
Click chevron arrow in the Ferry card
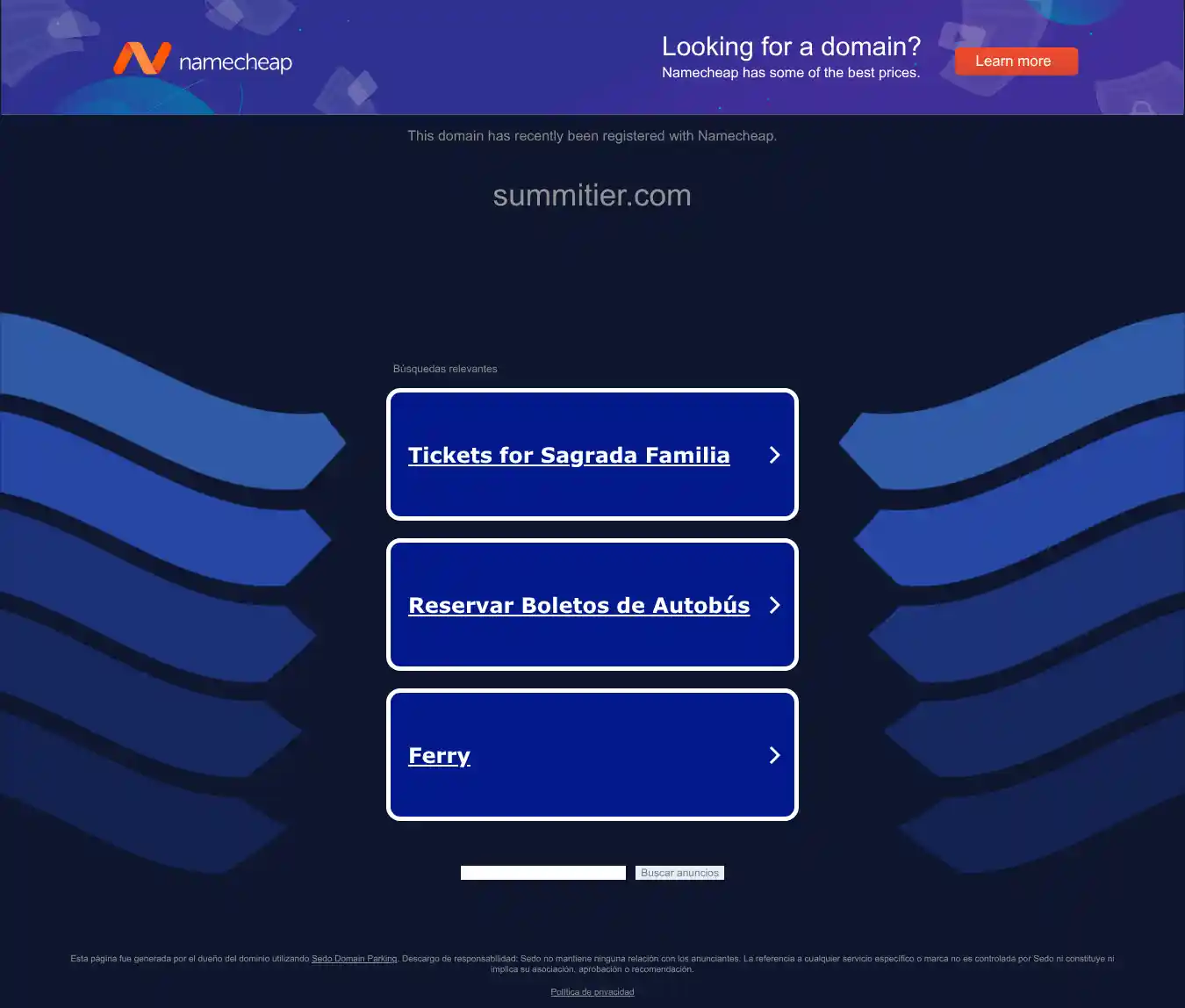click(774, 755)
